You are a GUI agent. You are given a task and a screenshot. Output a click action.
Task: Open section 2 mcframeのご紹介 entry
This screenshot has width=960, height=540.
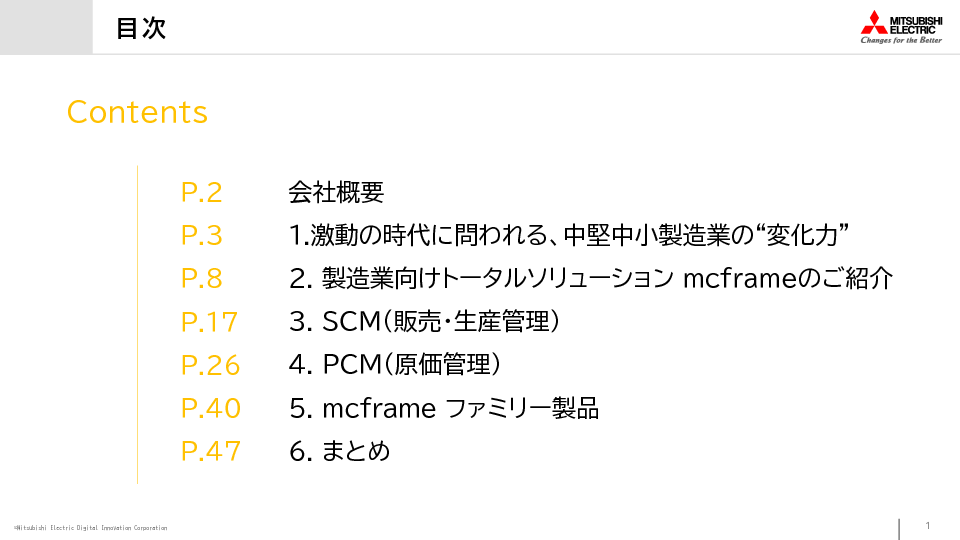[590, 279]
